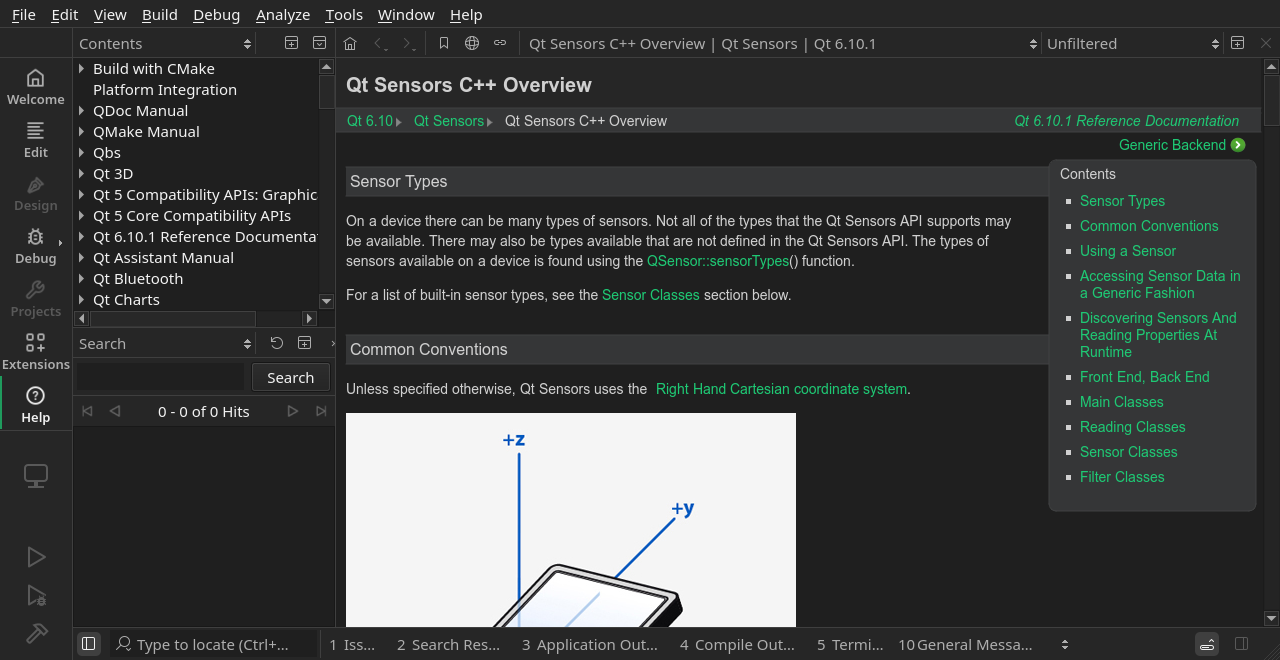Open the Analyze menu
Viewport: 1280px width, 660px height.
click(283, 14)
